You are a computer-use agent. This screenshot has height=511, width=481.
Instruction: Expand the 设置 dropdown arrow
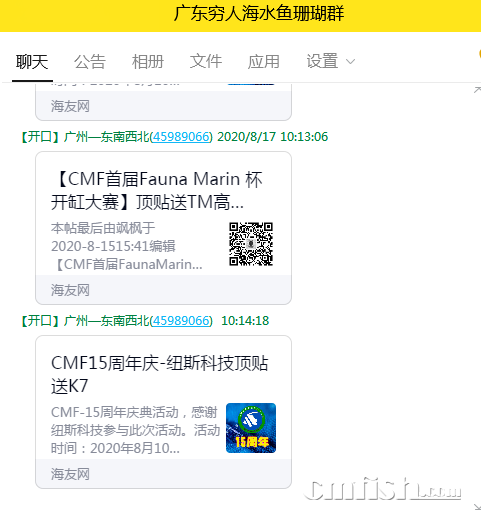point(350,62)
